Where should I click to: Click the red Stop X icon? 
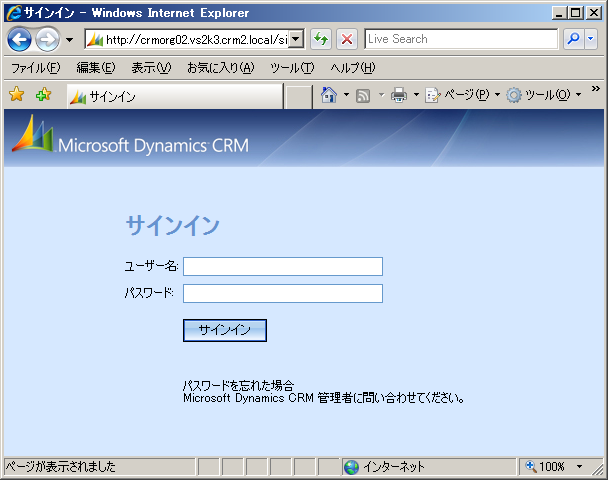coord(347,39)
